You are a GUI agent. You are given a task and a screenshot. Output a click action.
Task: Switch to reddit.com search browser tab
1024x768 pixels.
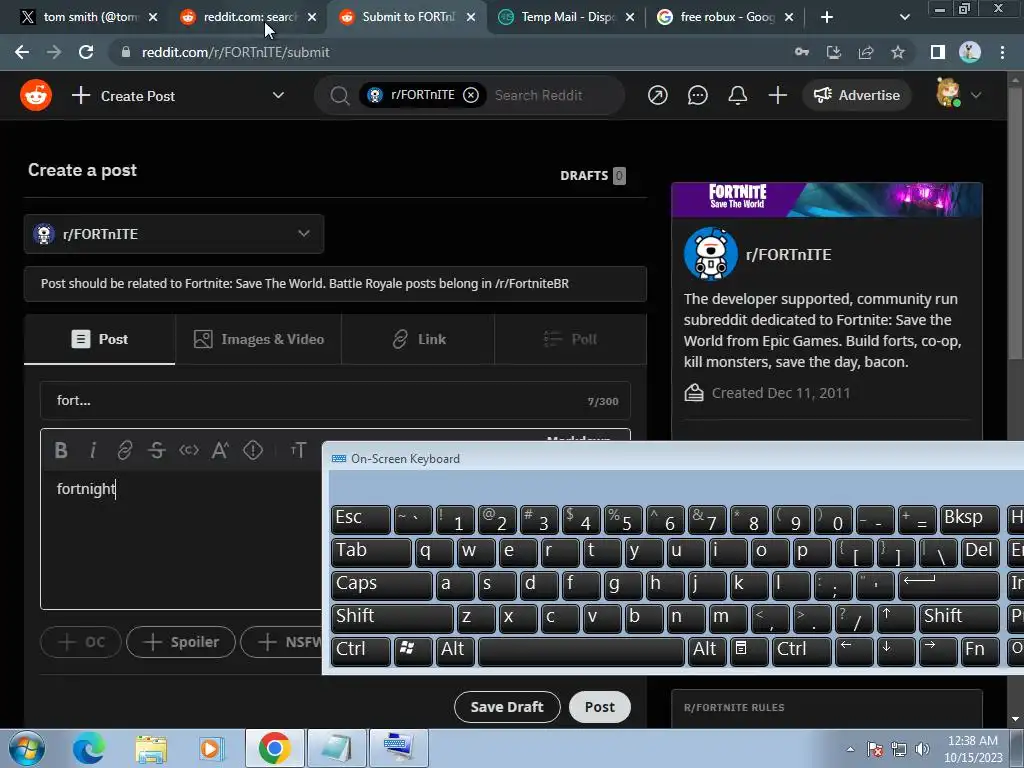pos(247,17)
